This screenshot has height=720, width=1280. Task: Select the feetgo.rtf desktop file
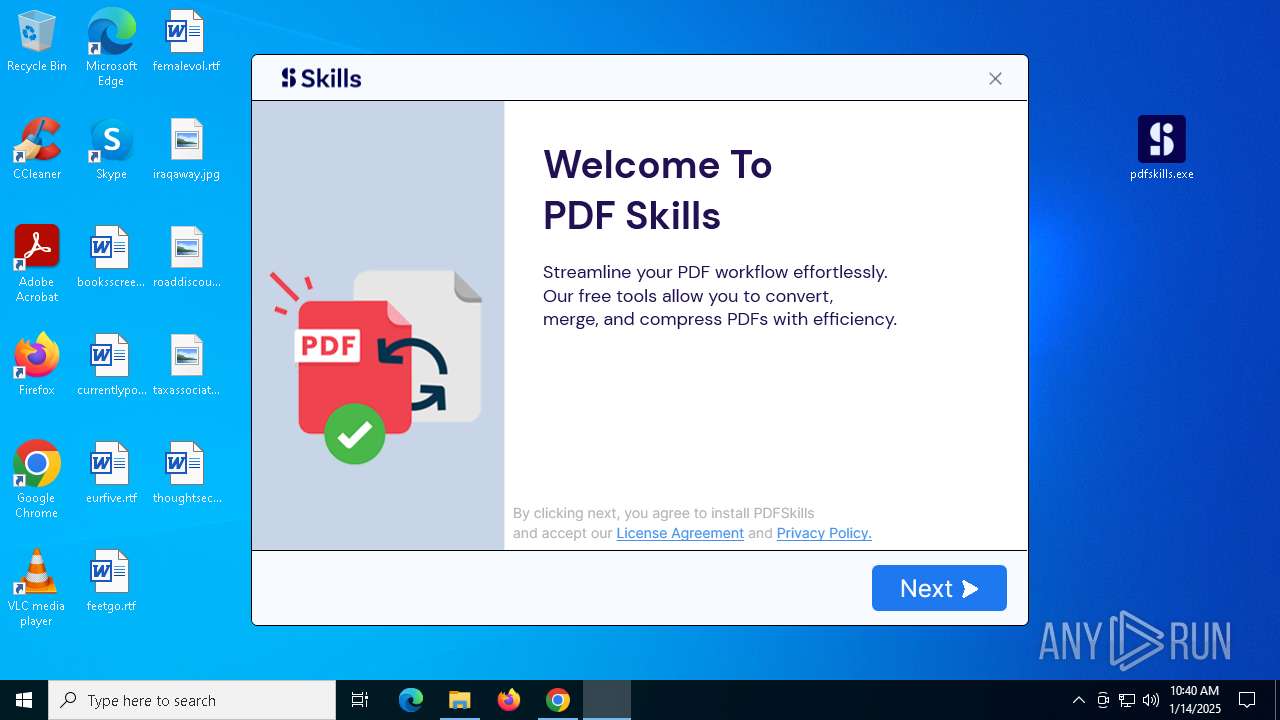(111, 581)
